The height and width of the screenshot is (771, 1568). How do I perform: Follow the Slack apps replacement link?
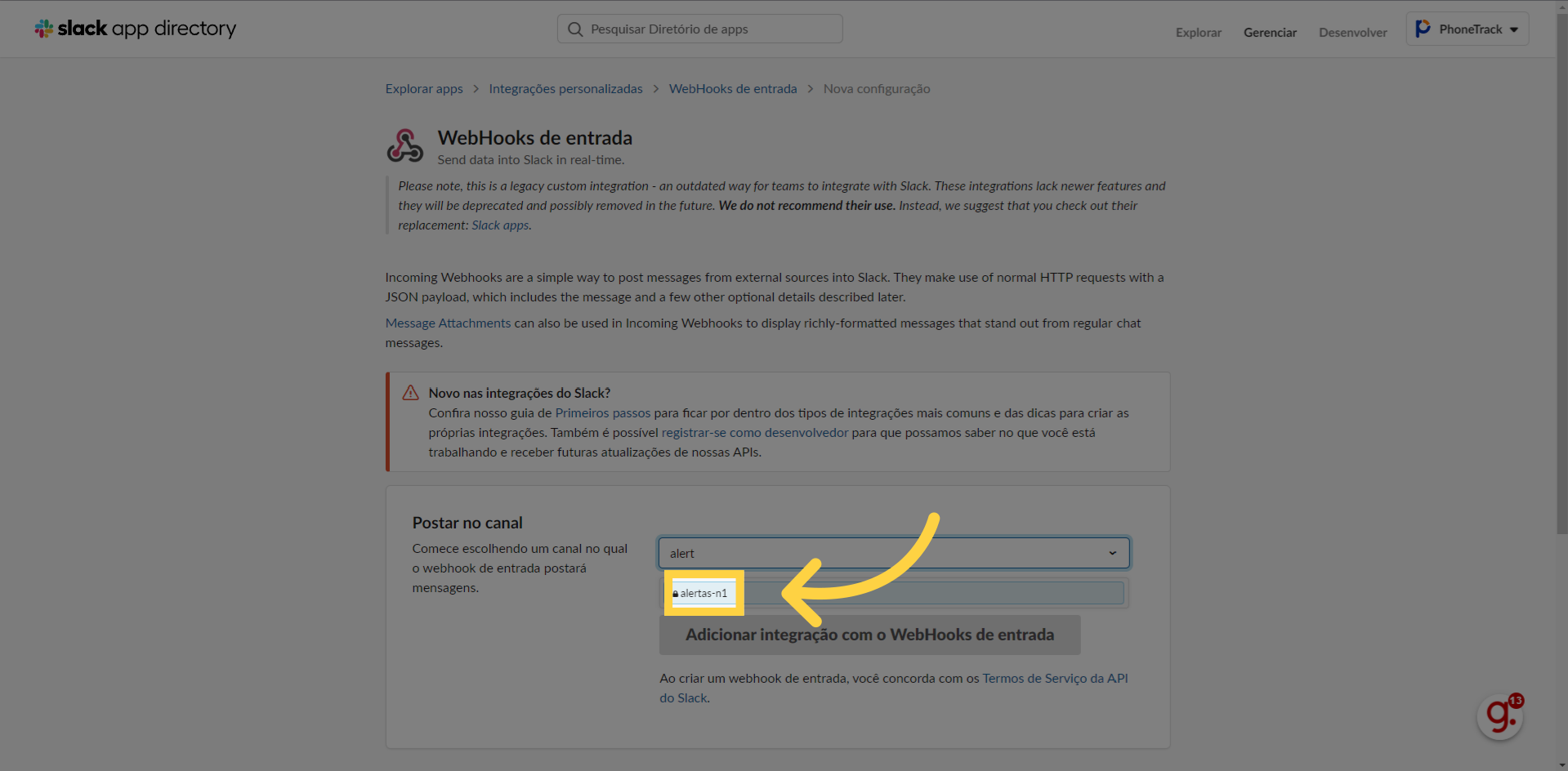click(500, 225)
